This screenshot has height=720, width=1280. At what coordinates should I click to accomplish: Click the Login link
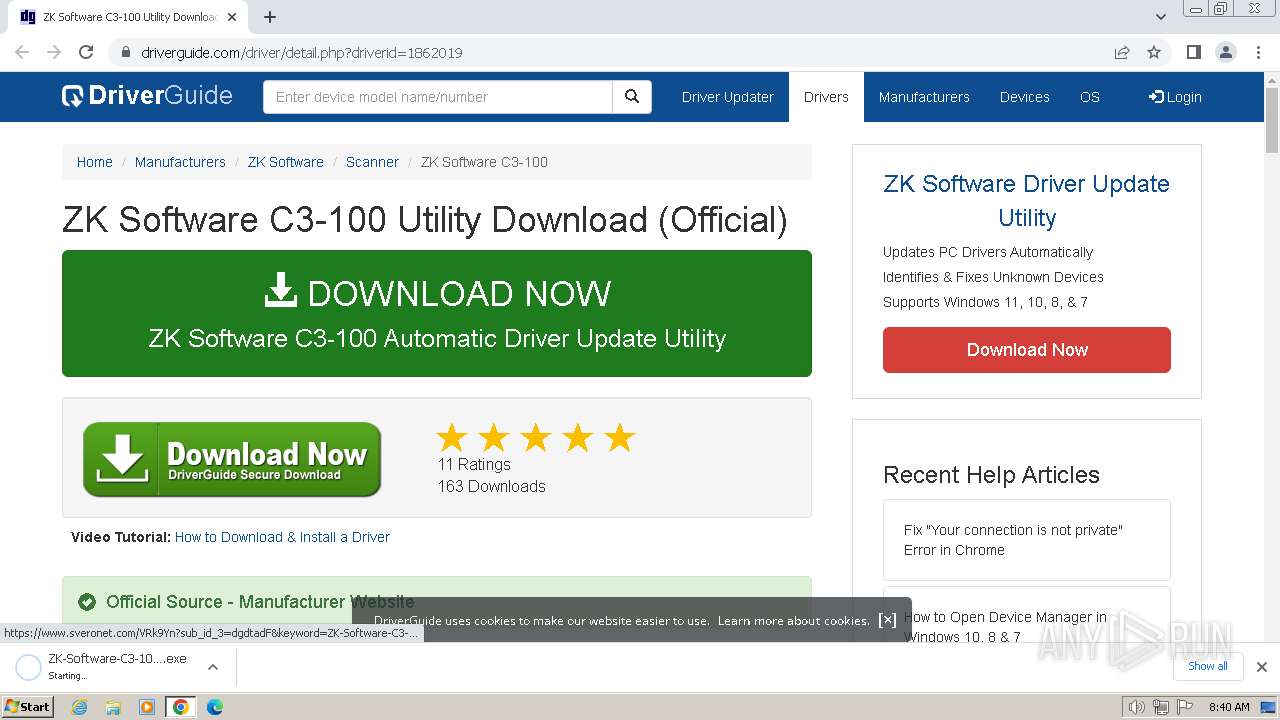click(x=1175, y=97)
